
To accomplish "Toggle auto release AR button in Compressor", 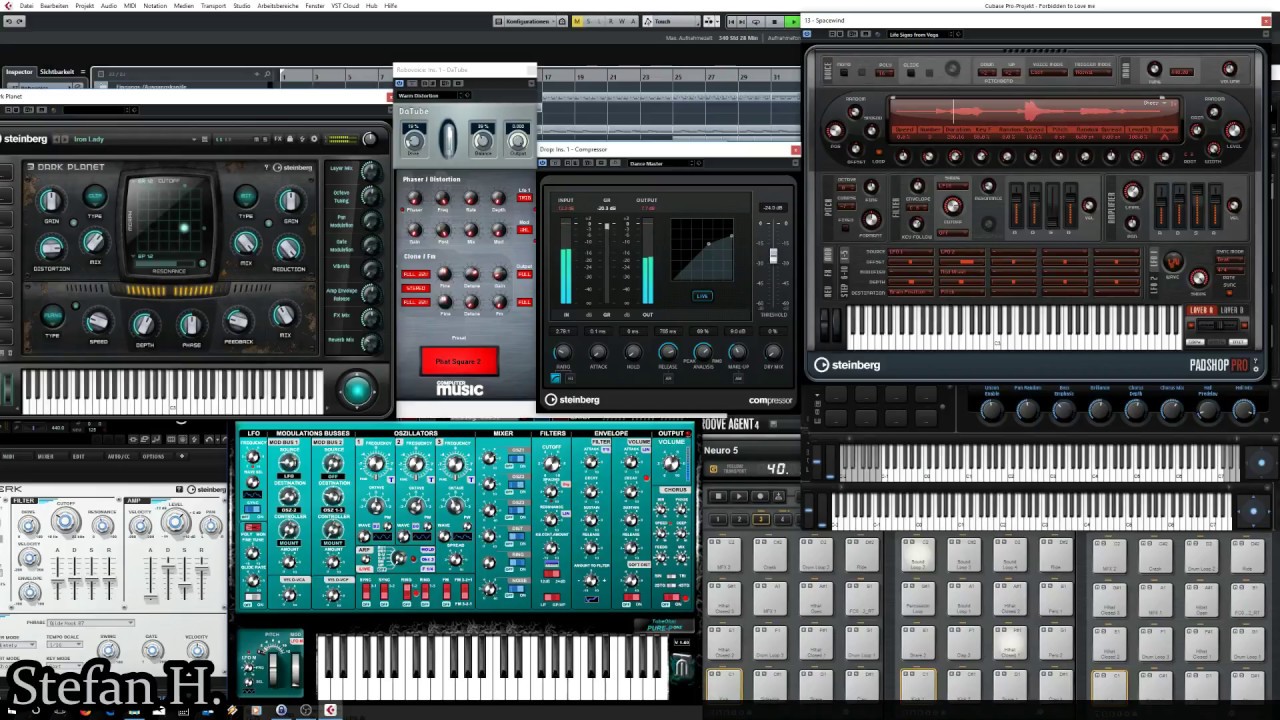I will 669,378.
